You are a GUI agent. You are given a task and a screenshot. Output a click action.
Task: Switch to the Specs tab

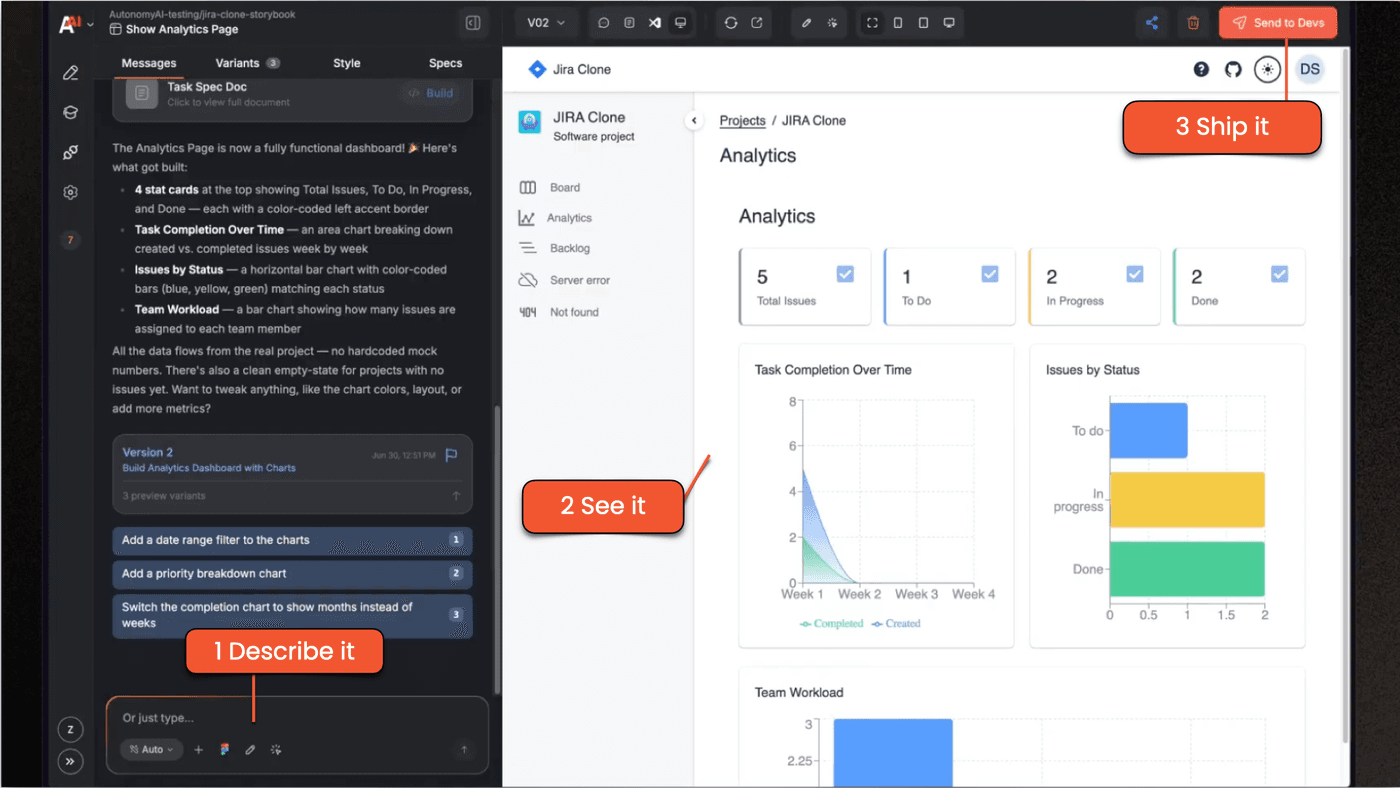tap(445, 63)
